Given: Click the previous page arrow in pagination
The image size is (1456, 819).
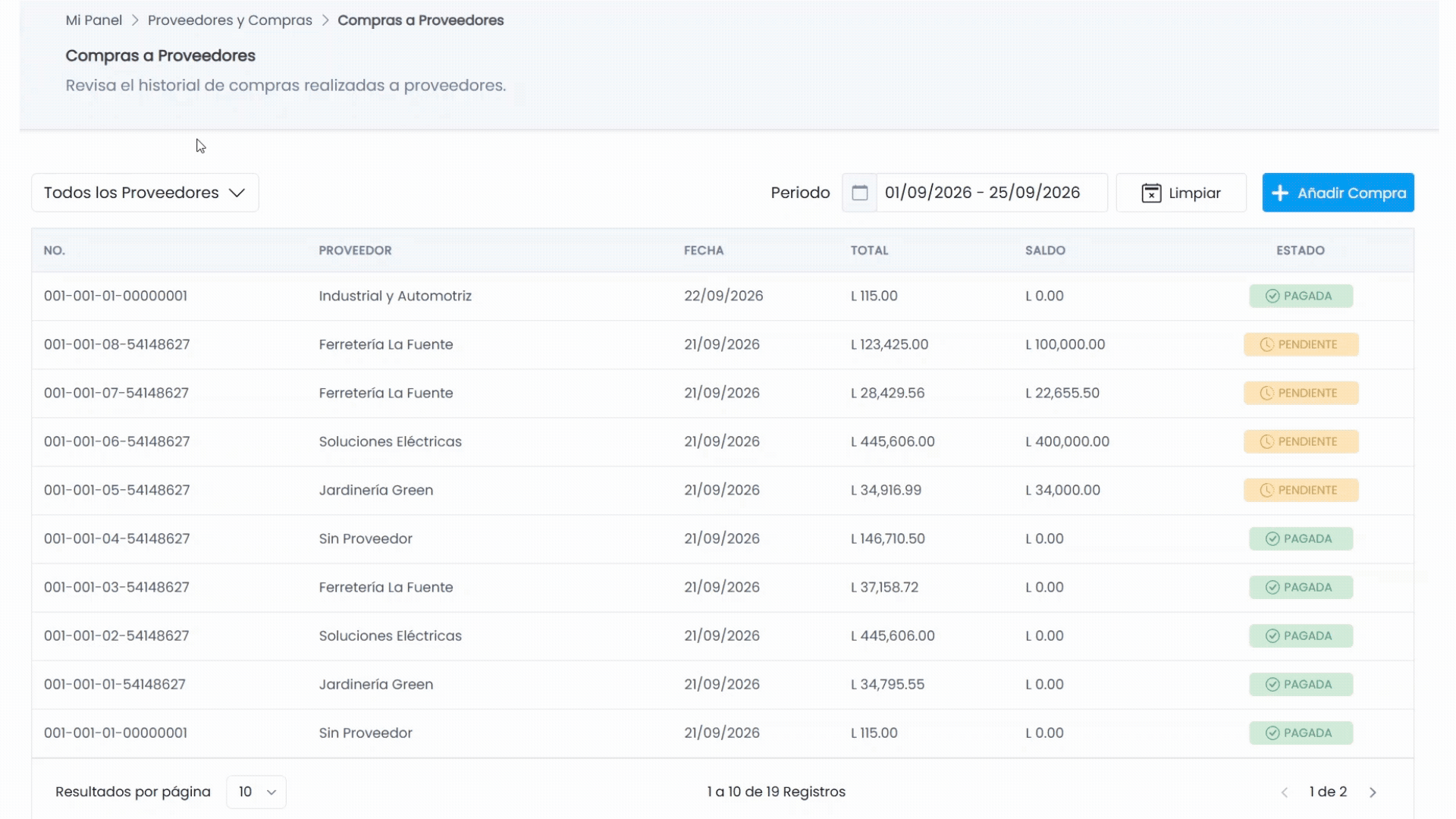Looking at the screenshot, I should coord(1285,792).
